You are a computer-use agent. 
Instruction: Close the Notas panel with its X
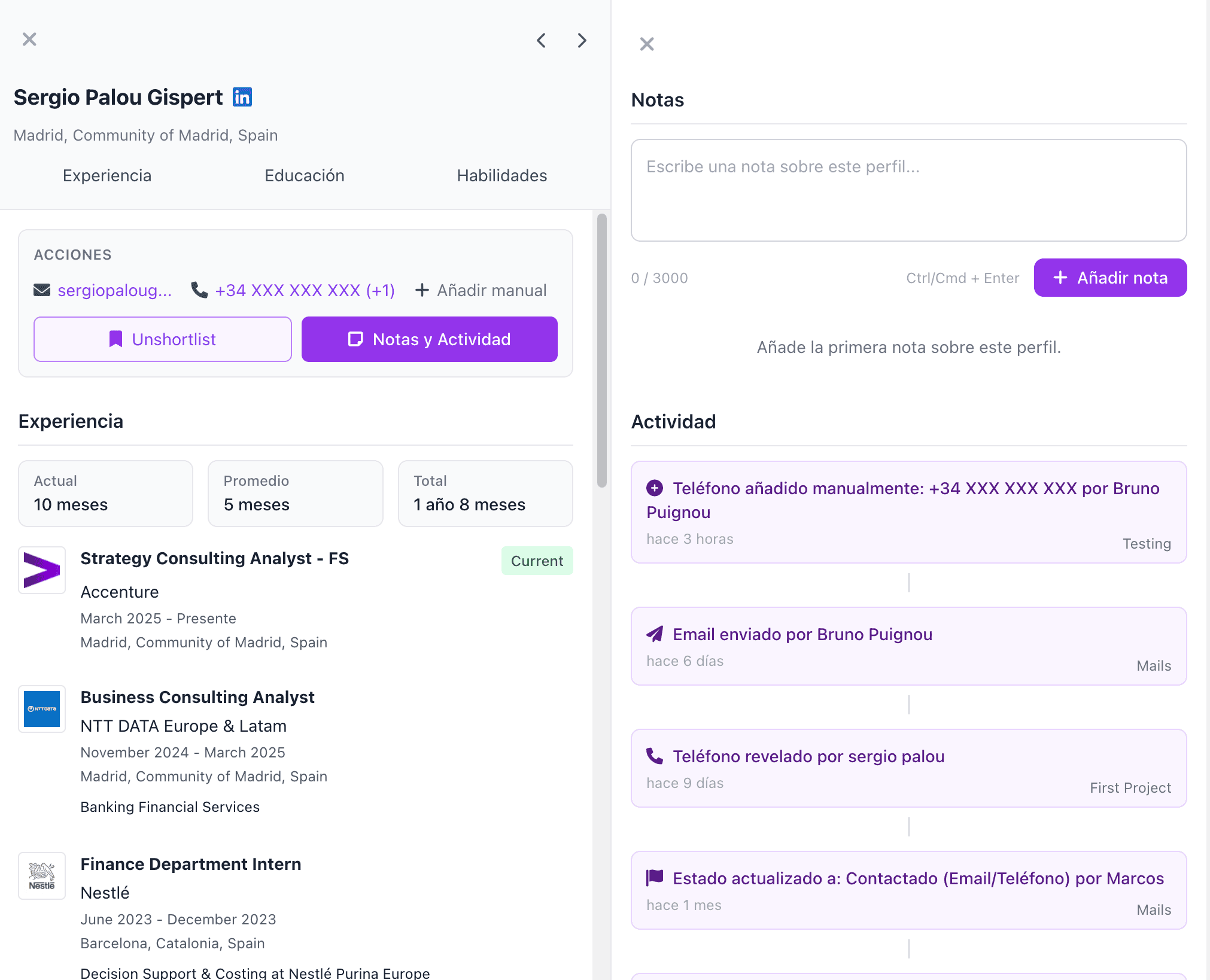[647, 43]
